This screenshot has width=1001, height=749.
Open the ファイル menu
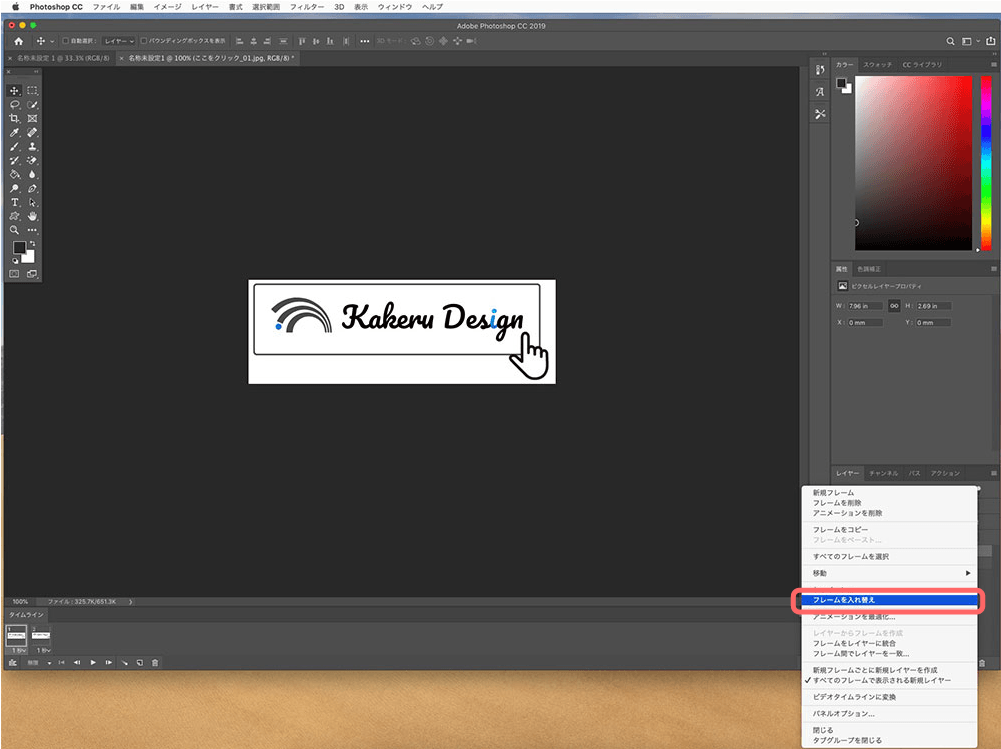coord(106,7)
